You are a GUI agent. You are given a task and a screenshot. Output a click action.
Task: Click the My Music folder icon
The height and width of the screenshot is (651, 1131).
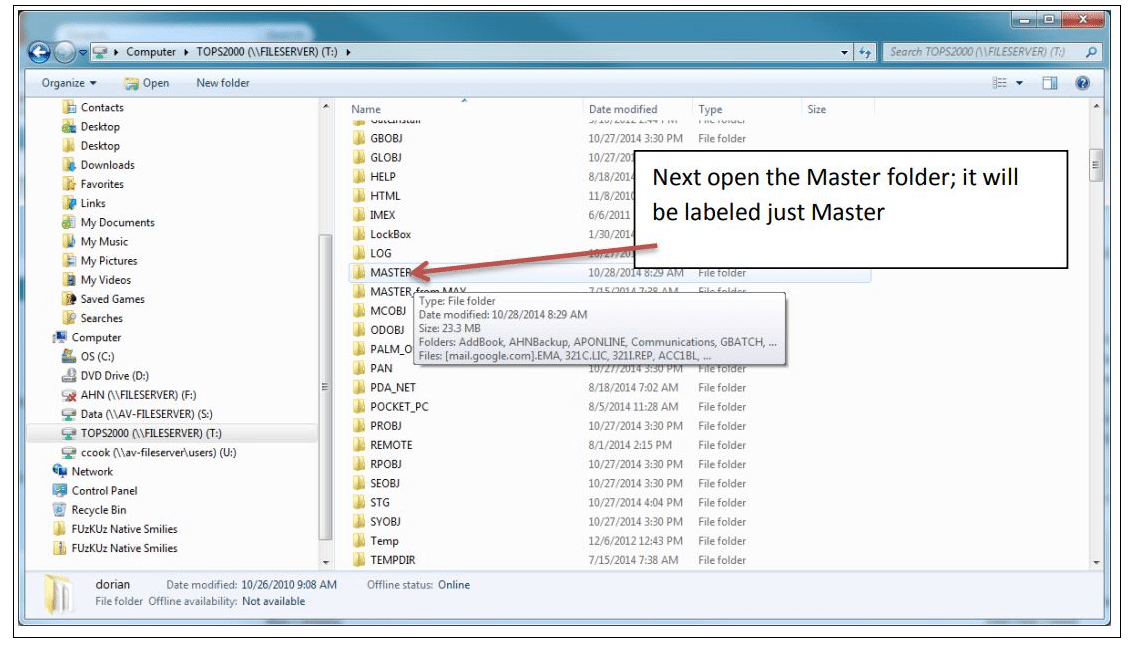[69, 241]
